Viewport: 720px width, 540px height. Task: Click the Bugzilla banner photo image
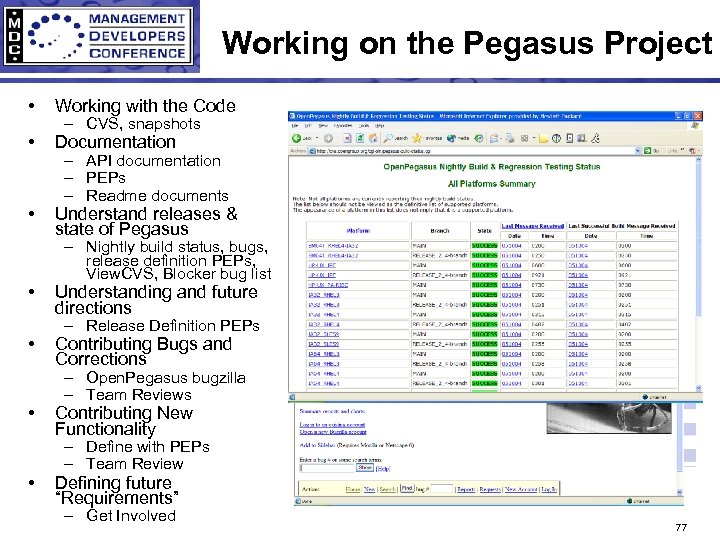pos(609,418)
